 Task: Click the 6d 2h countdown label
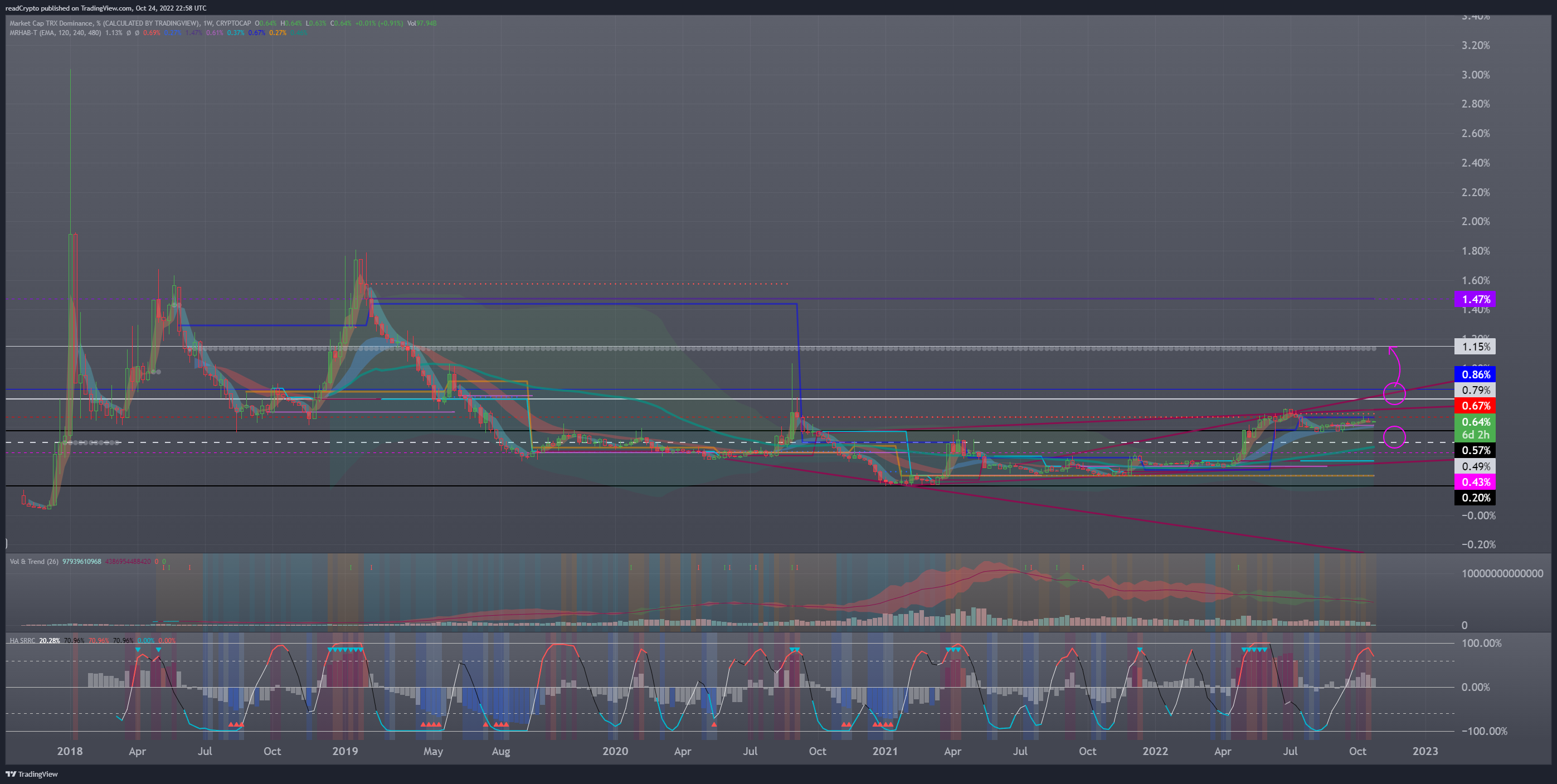pos(1476,435)
